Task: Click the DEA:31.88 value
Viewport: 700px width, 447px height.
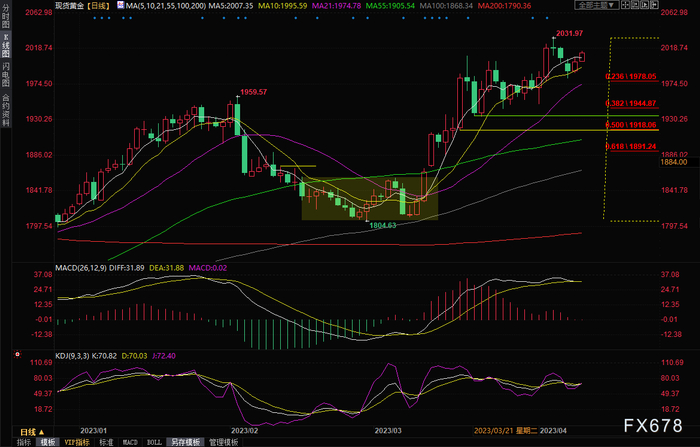Action: coord(167,268)
